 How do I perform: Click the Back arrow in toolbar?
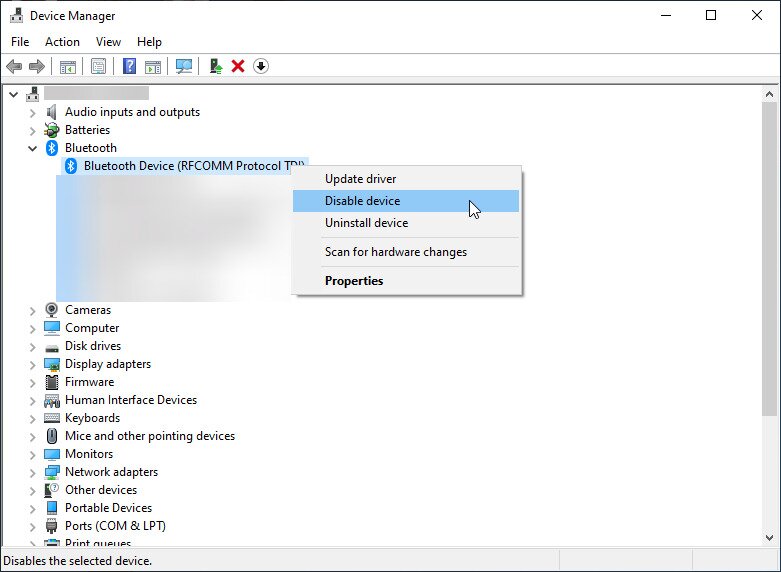(14, 66)
